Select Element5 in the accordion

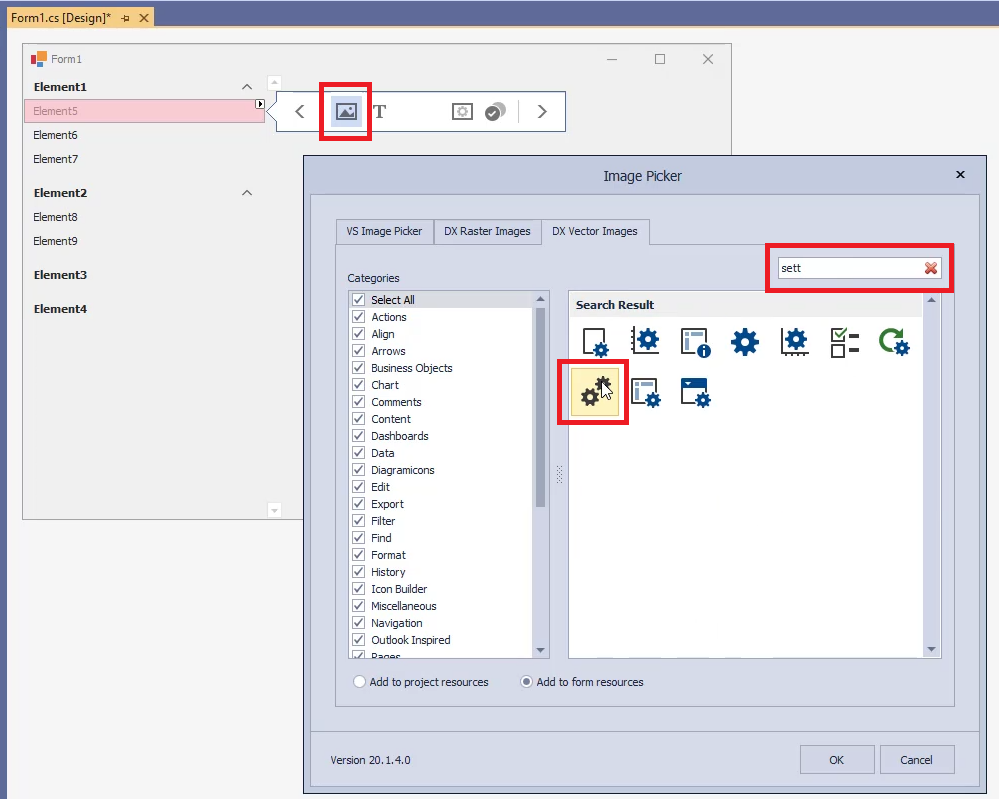[145, 111]
